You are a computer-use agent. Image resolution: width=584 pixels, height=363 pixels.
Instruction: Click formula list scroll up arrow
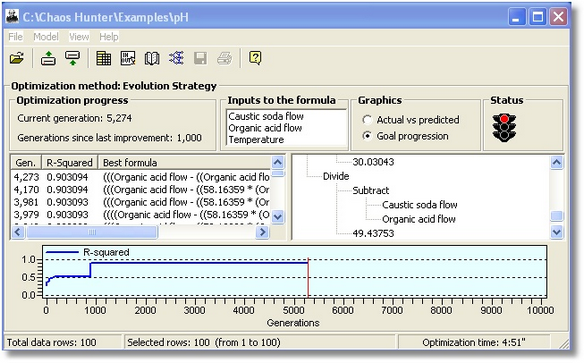[278, 162]
